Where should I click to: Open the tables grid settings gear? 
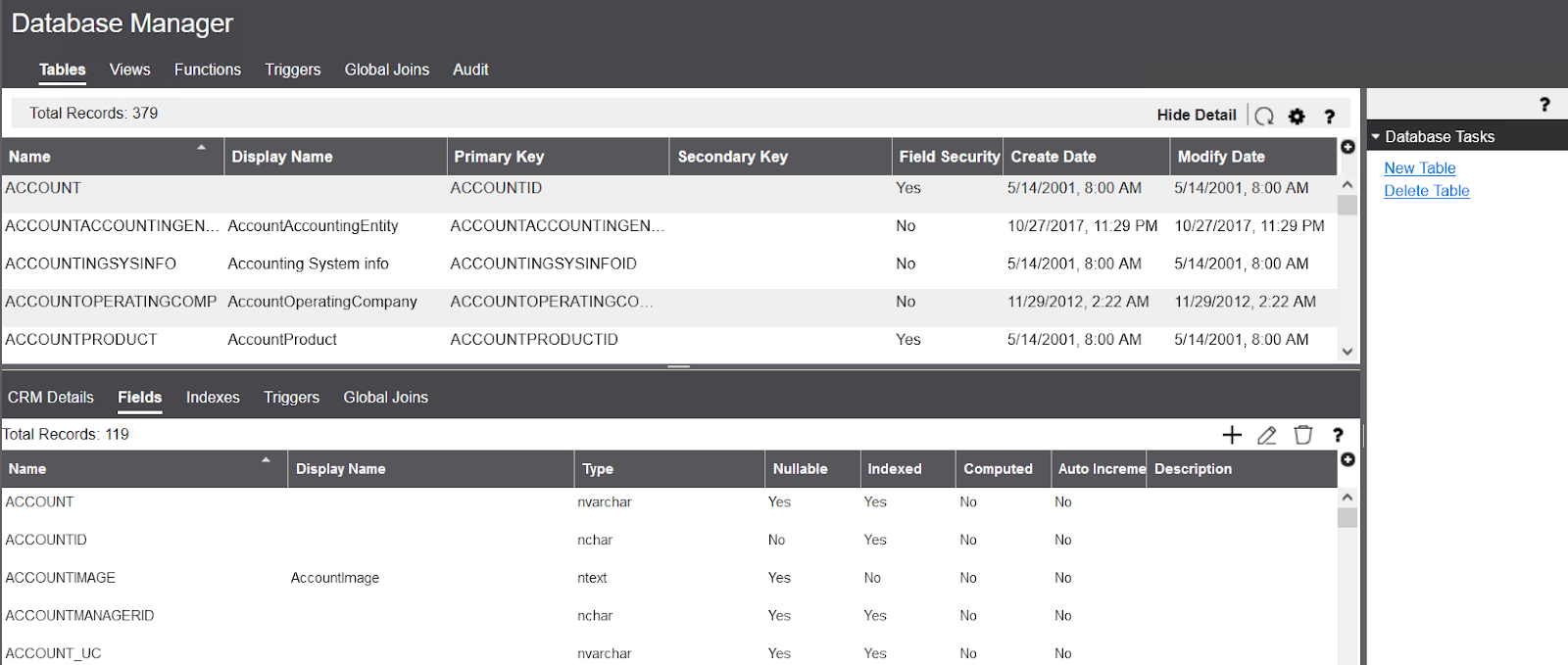(x=1297, y=116)
